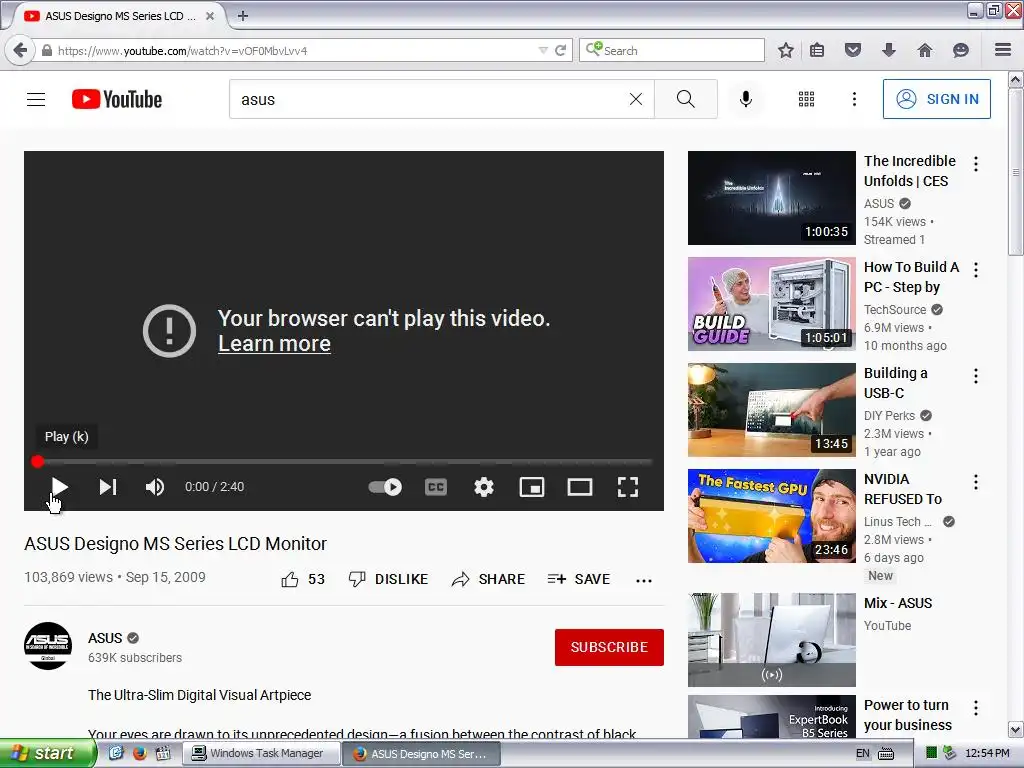This screenshot has width=1024, height=768.
Task: Open options menu for NVIDIA REFUSED video
Action: (976, 482)
